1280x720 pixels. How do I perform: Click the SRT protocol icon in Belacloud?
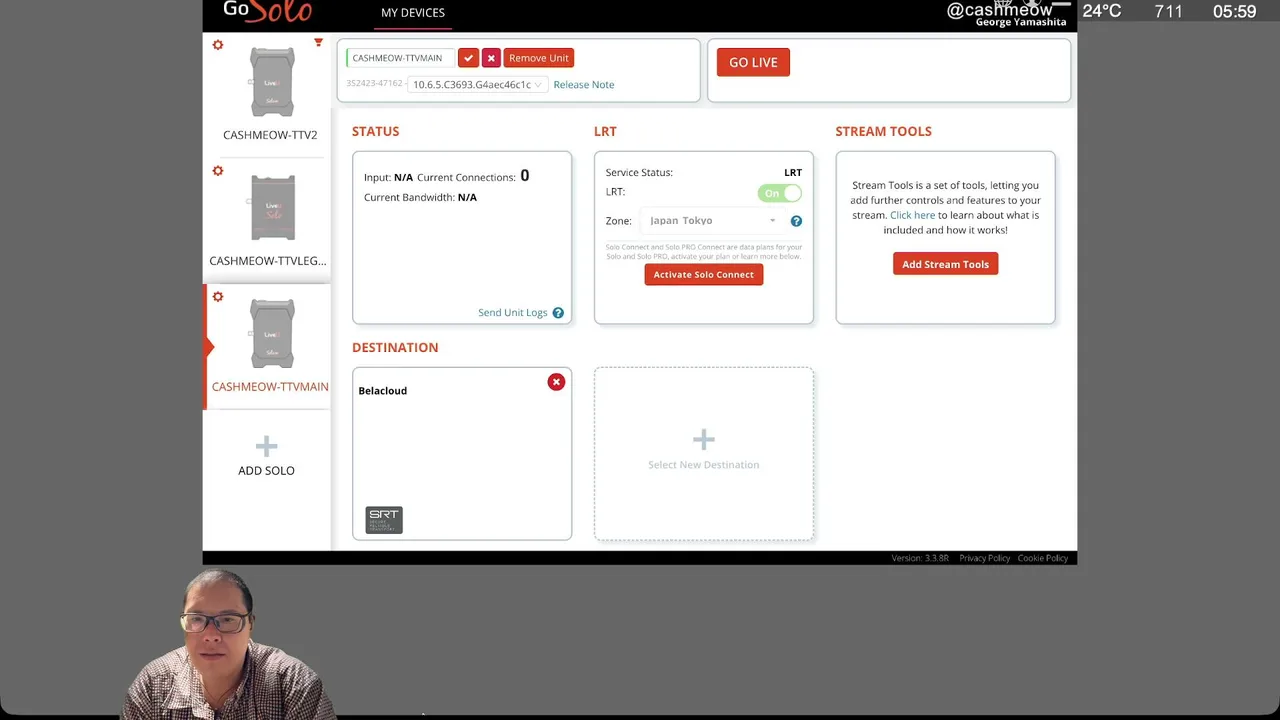(384, 519)
